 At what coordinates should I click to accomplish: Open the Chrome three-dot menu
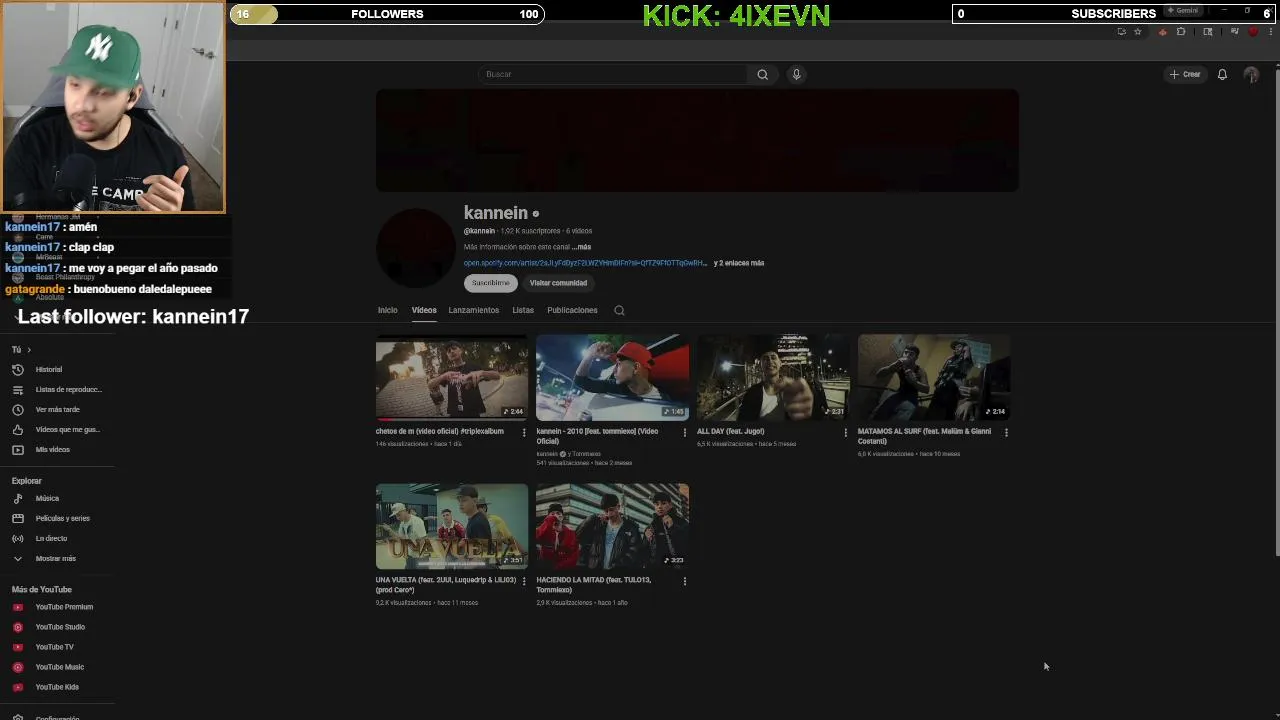pyautogui.click(x=1271, y=32)
